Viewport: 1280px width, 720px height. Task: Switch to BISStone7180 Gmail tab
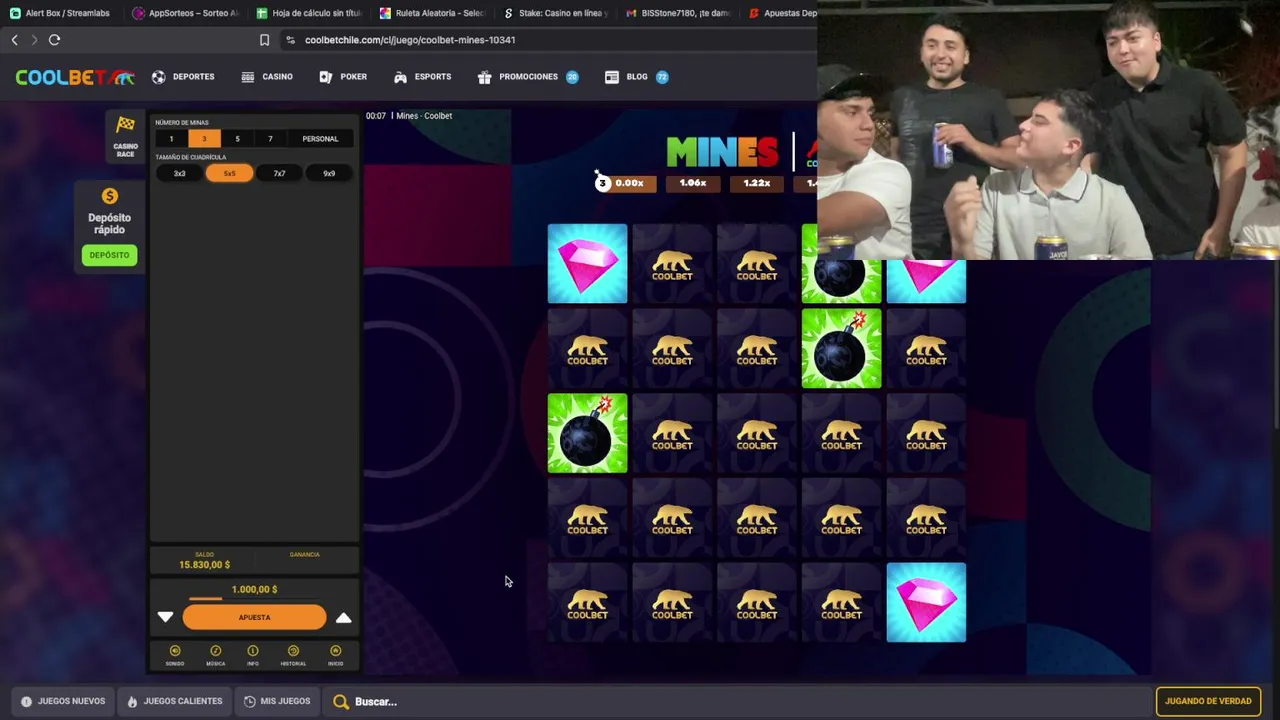679,13
